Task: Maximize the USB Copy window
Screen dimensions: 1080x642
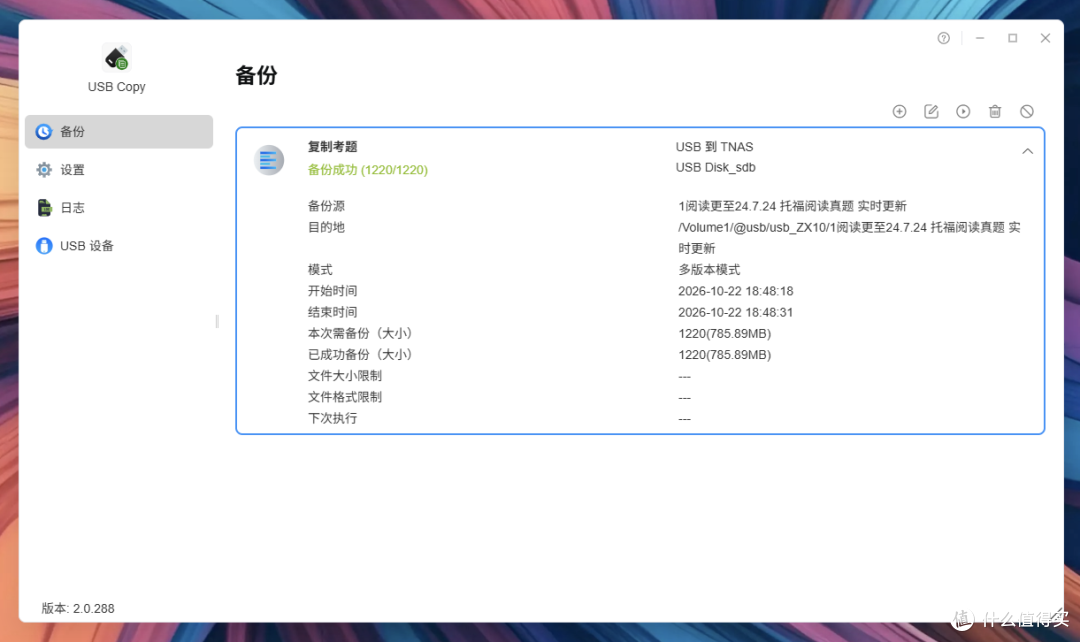Action: tap(1012, 39)
